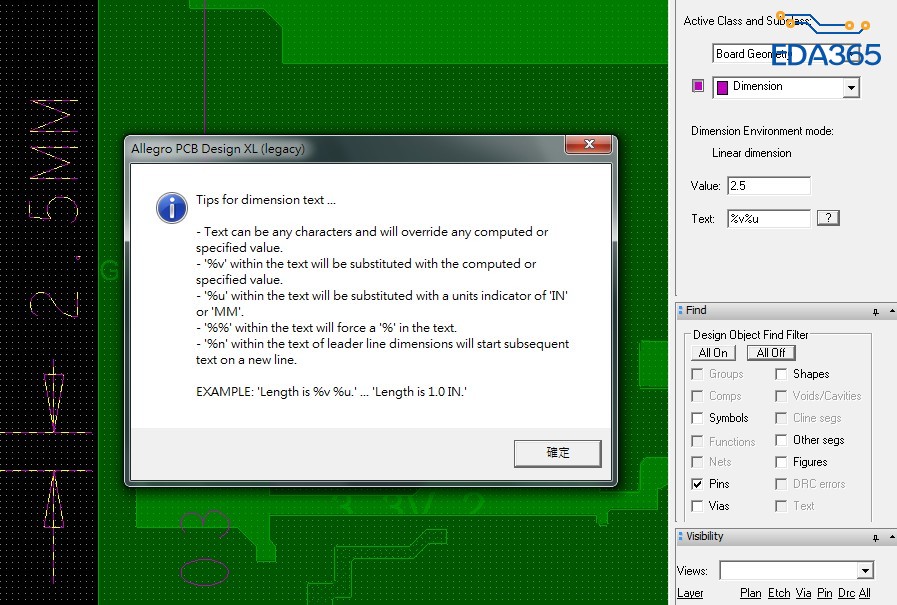Click the Drc column link in Visibility
Screen dimensions: 897x605
[x=846, y=593]
